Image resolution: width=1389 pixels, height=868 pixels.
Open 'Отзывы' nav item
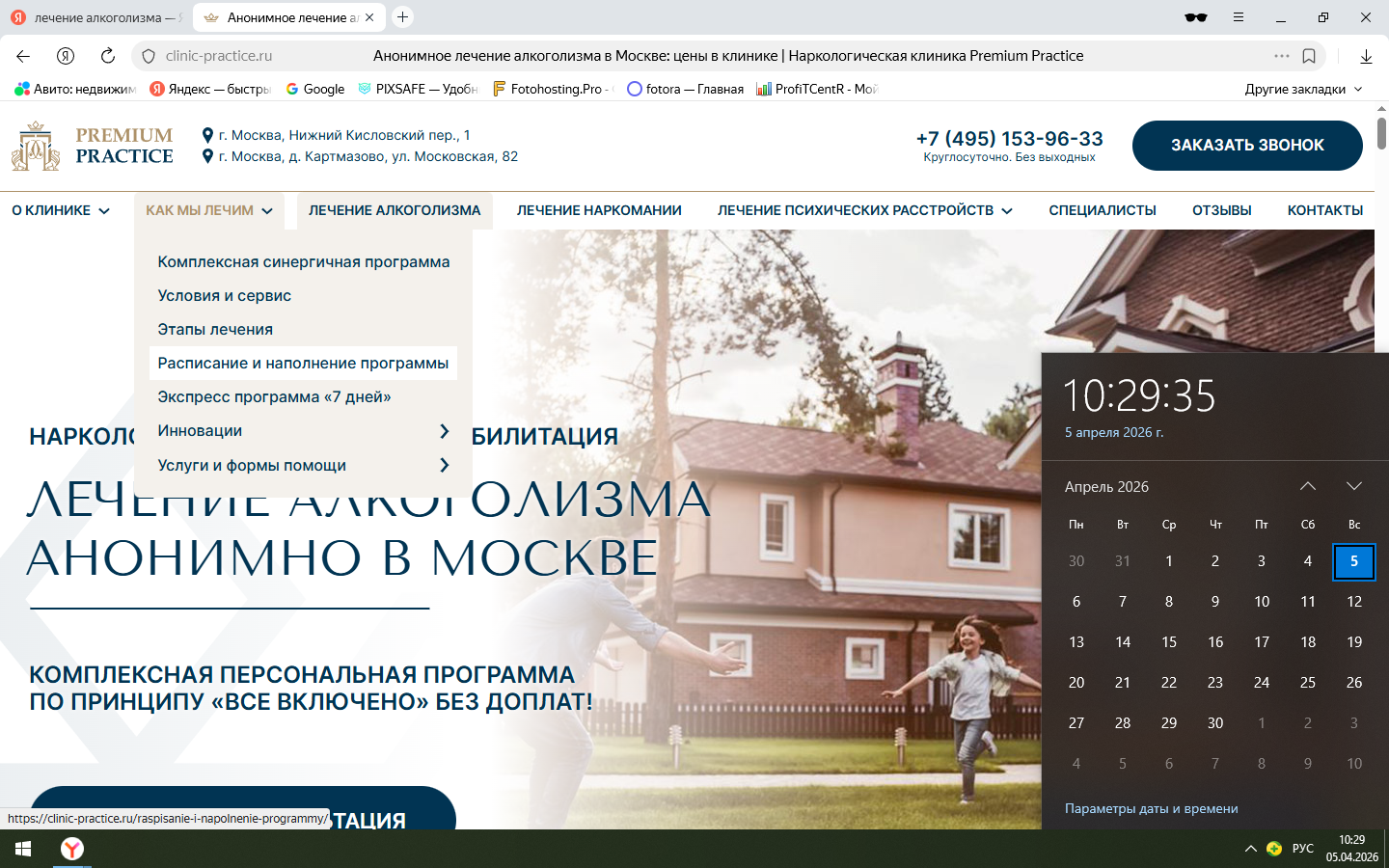1222,210
